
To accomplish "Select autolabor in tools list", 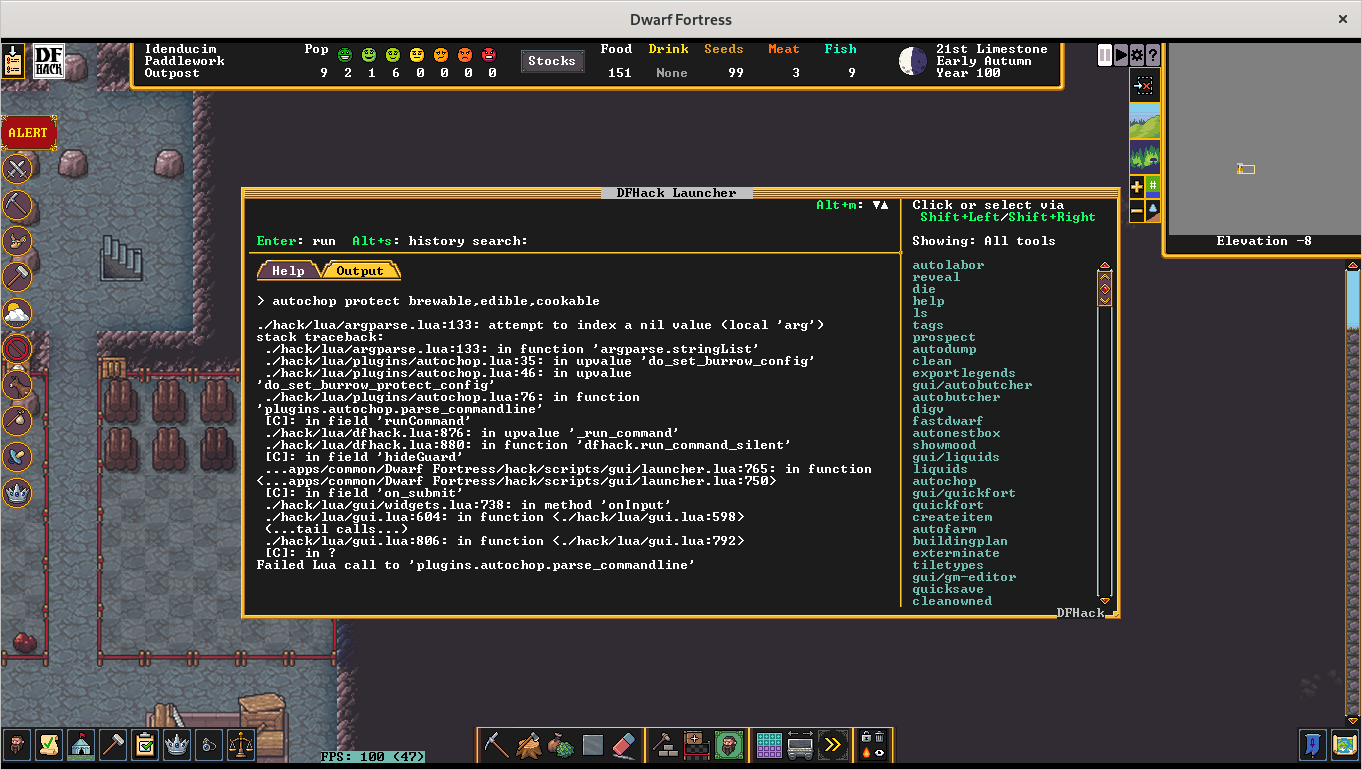I will (948, 265).
